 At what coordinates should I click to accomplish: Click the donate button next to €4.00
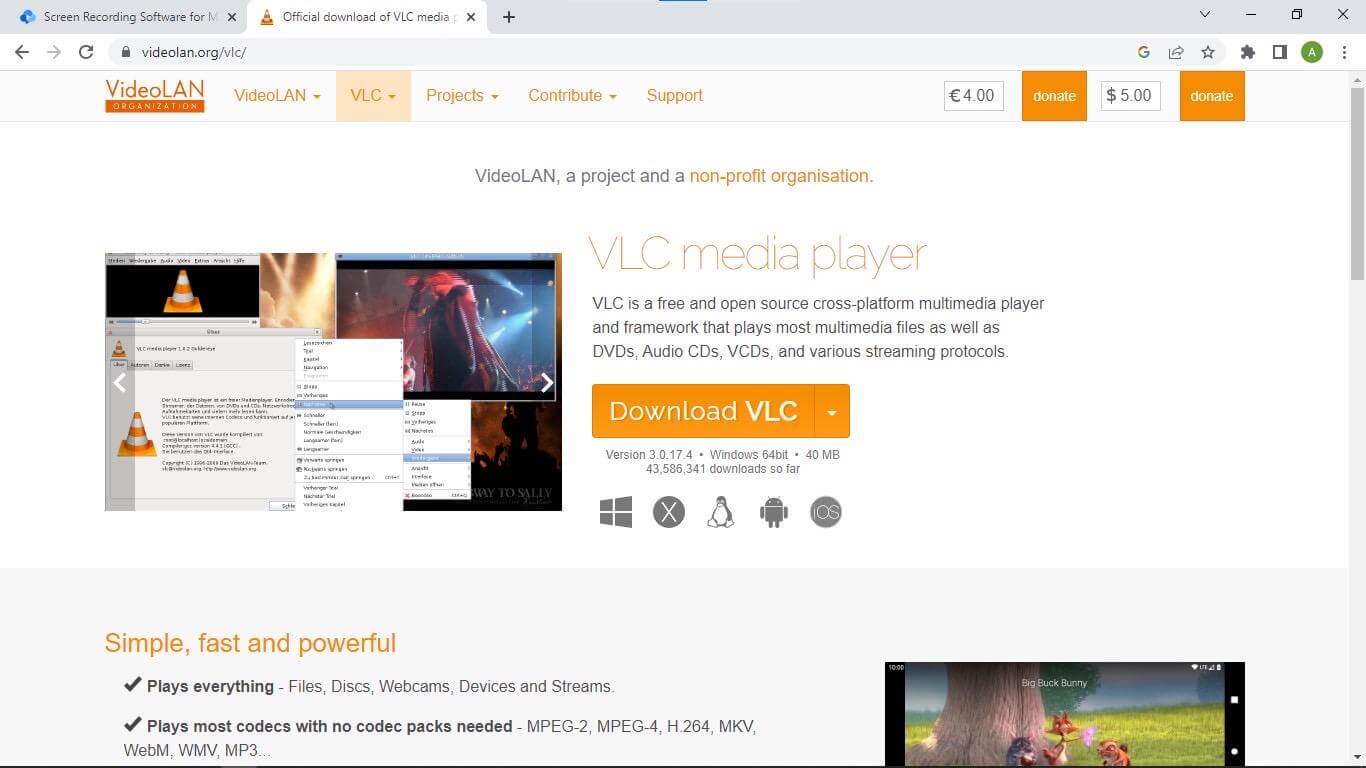[1054, 96]
